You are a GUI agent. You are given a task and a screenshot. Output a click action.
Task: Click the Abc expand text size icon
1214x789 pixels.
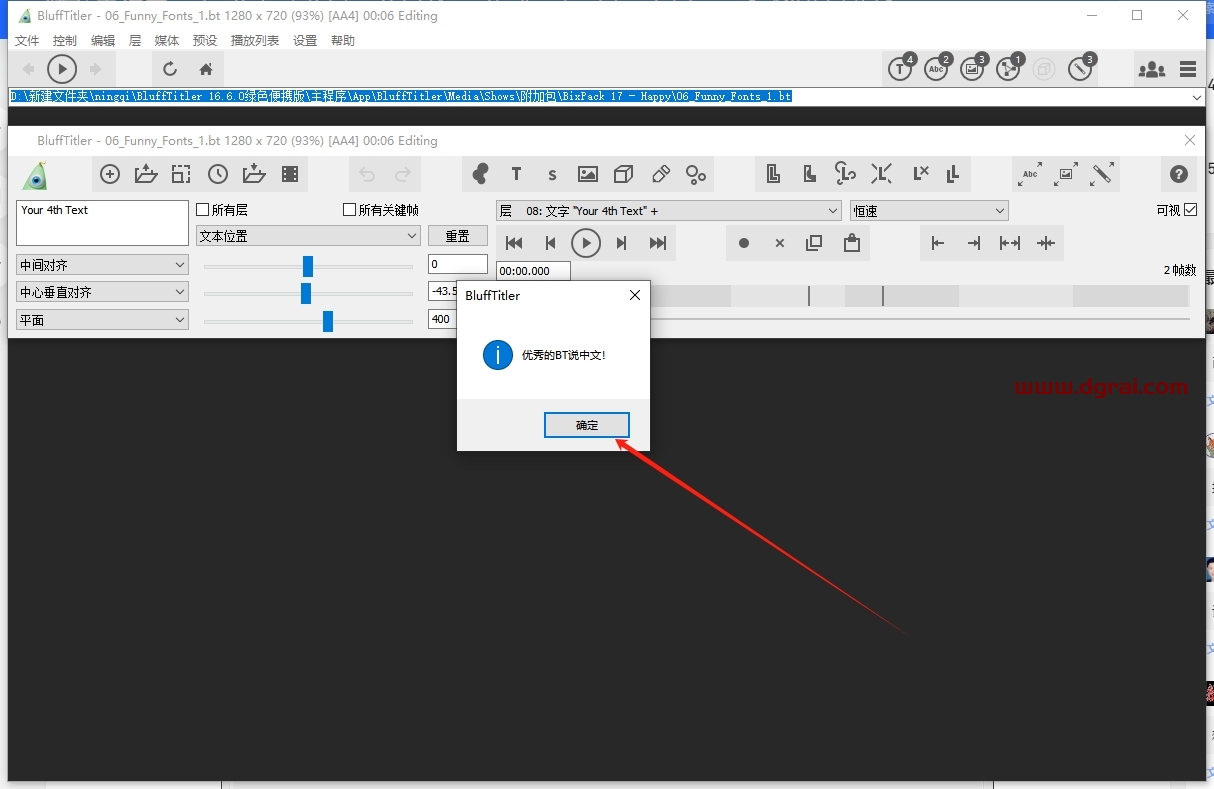click(1030, 174)
